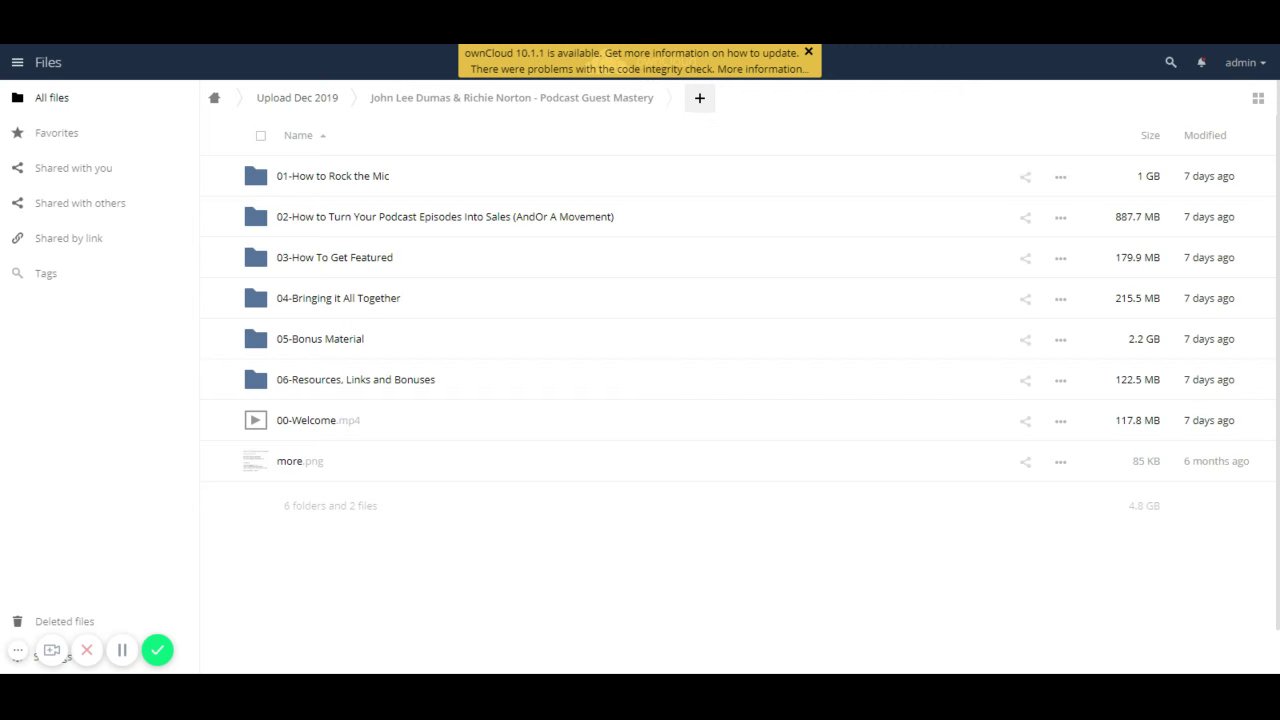Image resolution: width=1280 pixels, height=720 pixels.
Task: Share the 05-Bonus Material folder
Action: (1025, 340)
